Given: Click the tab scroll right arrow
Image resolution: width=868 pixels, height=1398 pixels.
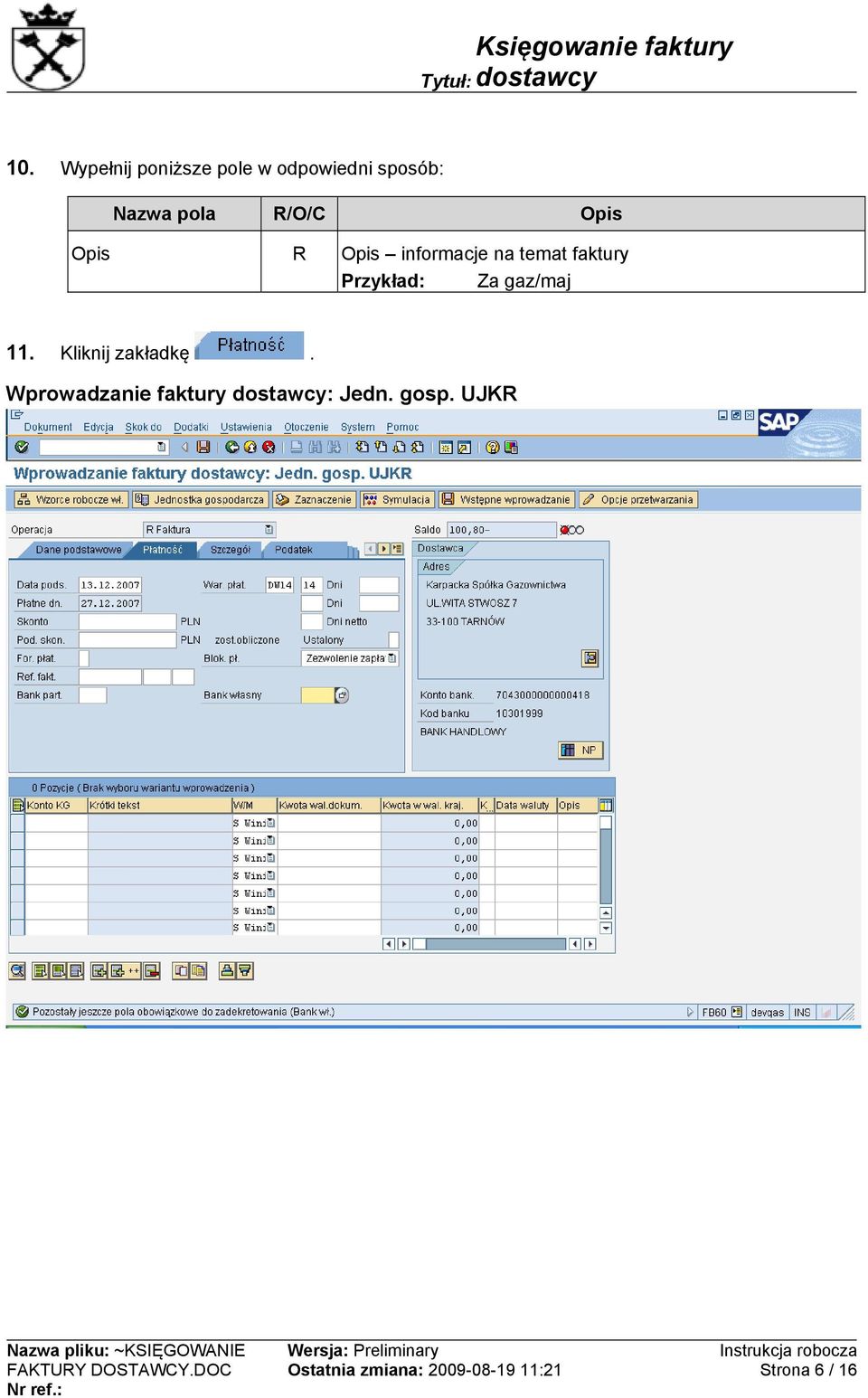Looking at the screenshot, I should click(x=383, y=549).
